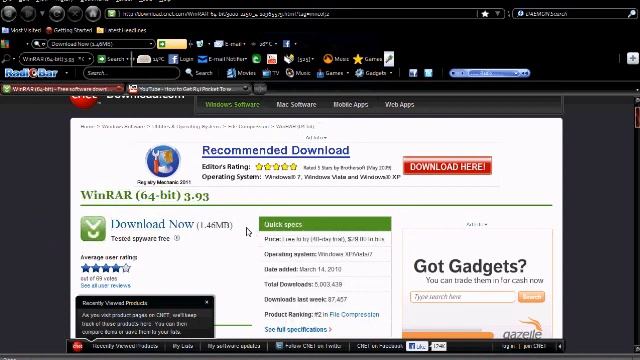Click the microphone toolbar icon
This screenshot has height=360, width=640.
[389, 59]
